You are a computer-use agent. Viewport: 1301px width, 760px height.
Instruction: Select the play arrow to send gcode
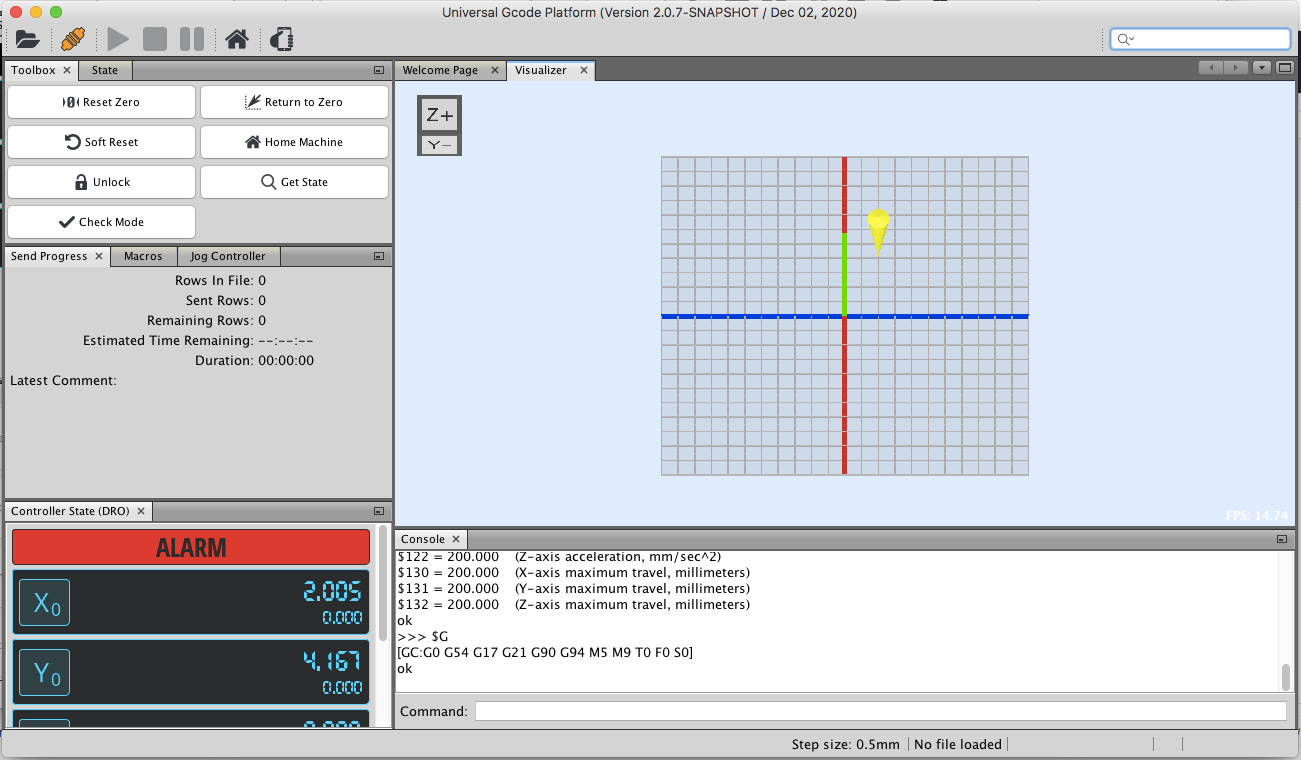pos(117,39)
